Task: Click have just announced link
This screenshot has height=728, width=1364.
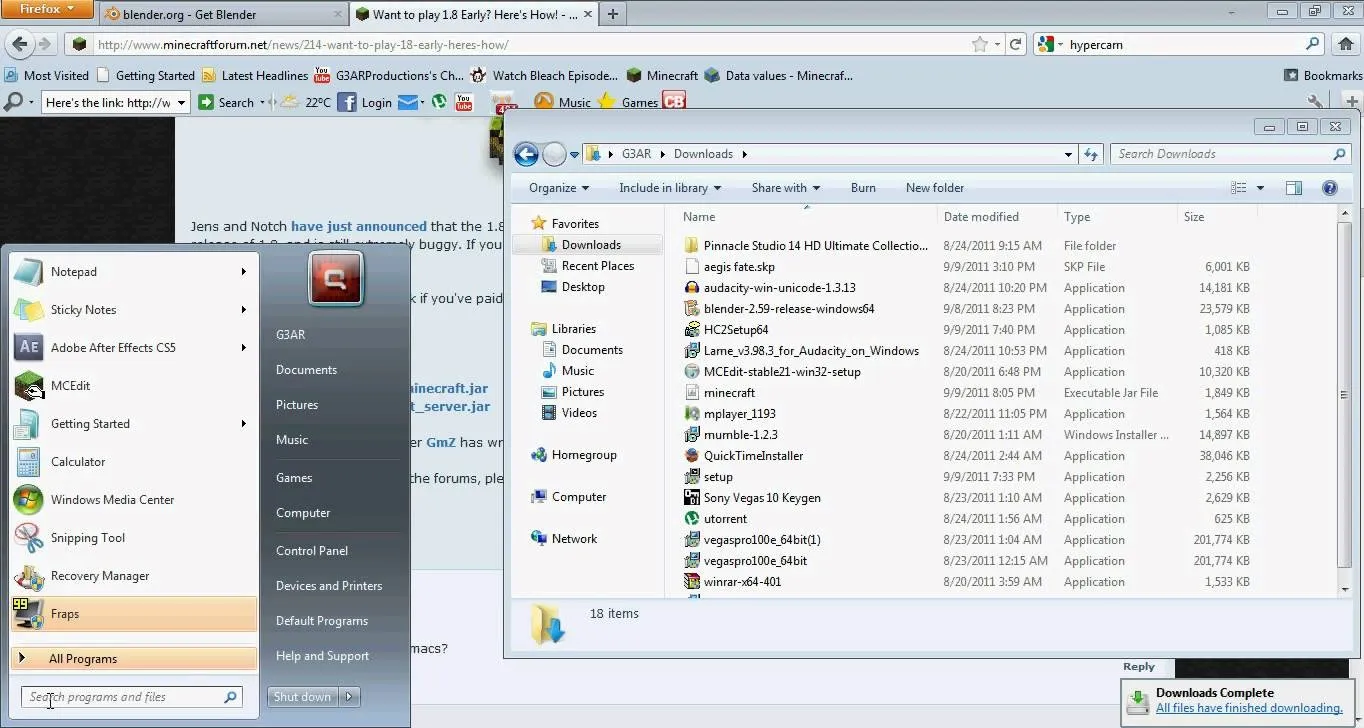Action: tap(359, 227)
